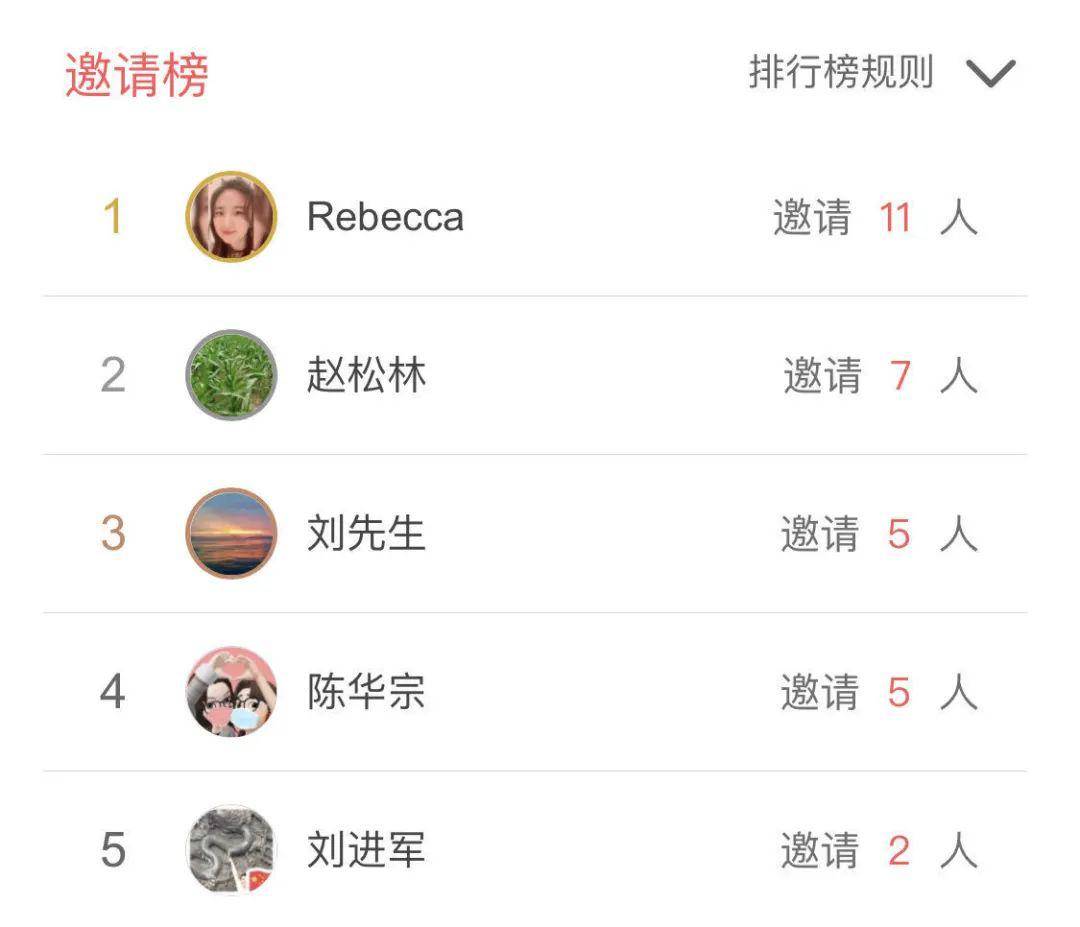Image resolution: width=1080 pixels, height=927 pixels.
Task: Select the name 陈华宗
Action: 366,692
